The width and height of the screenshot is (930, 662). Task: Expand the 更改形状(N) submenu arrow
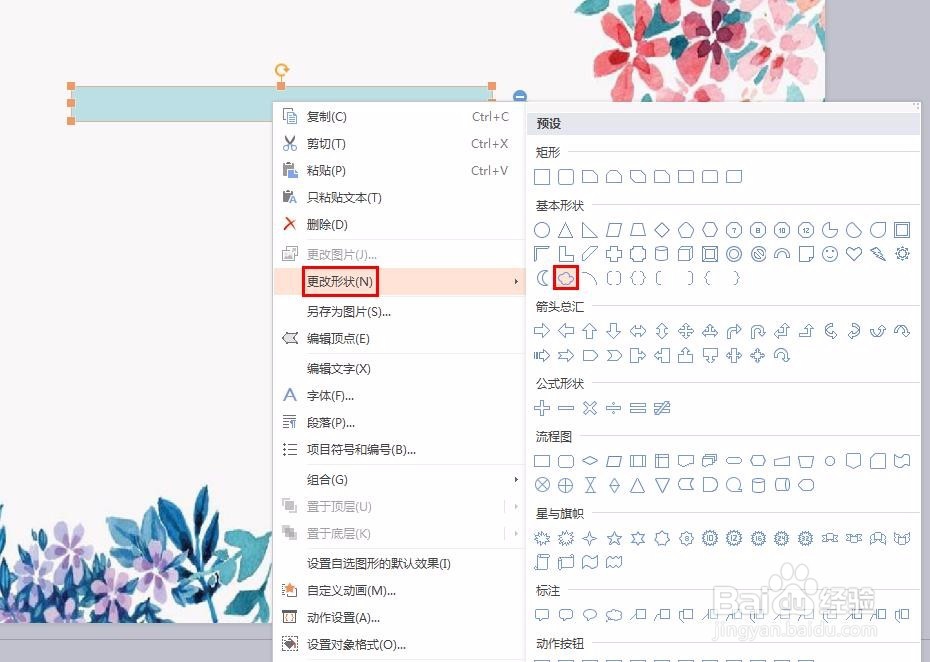516,281
